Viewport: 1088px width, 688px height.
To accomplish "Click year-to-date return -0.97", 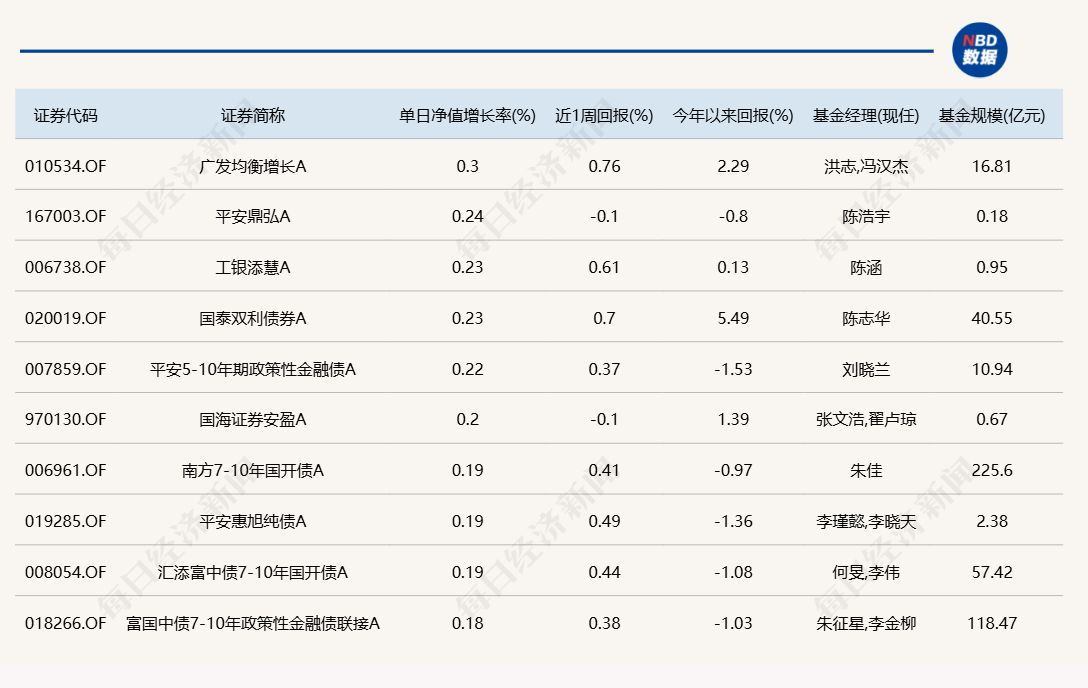I will coord(733,471).
